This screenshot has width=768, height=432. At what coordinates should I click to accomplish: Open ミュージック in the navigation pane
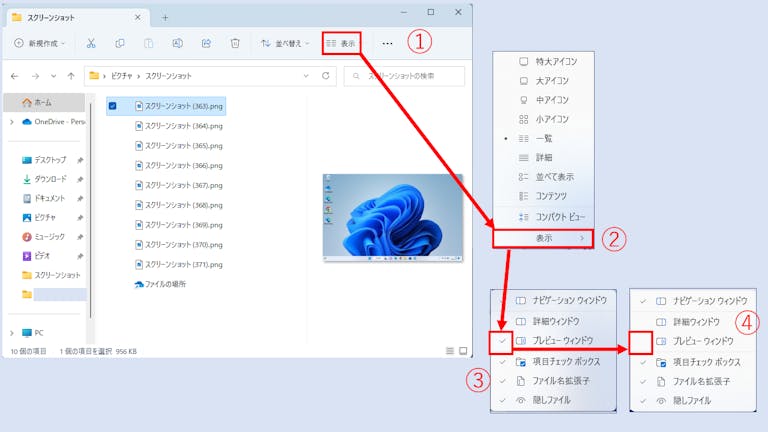(43, 237)
